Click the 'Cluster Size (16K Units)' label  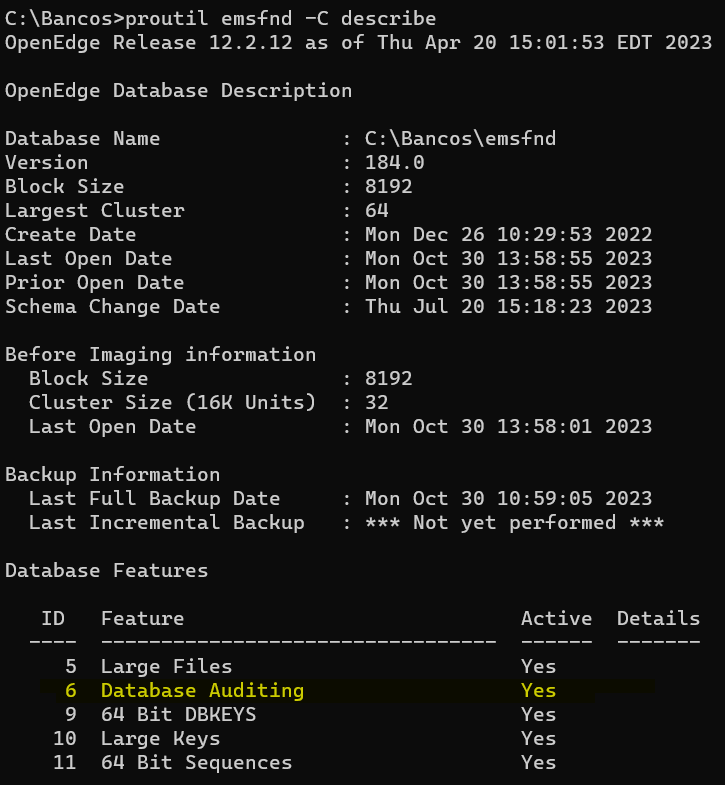(172, 403)
